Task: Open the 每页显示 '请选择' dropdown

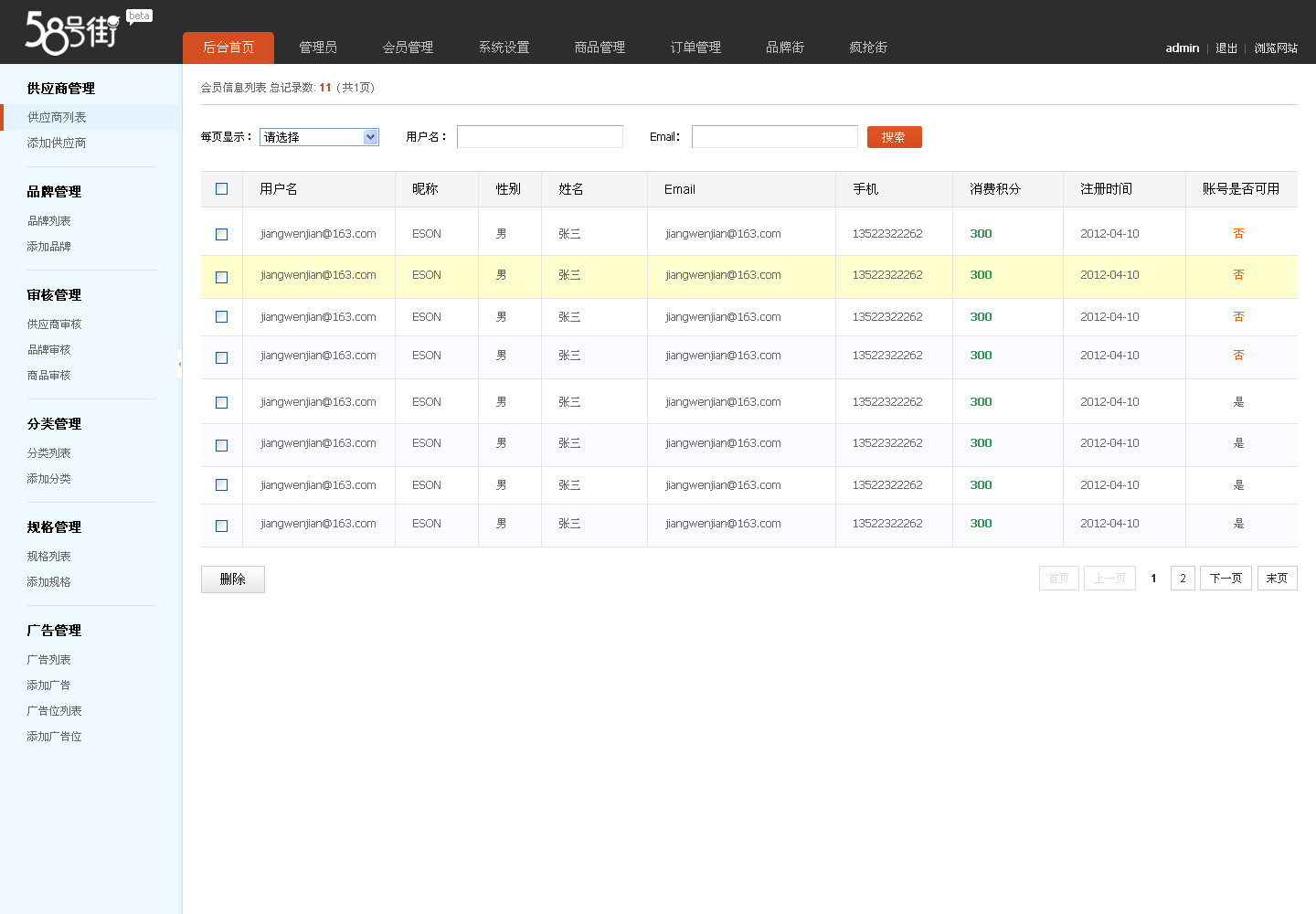Action: [x=319, y=137]
